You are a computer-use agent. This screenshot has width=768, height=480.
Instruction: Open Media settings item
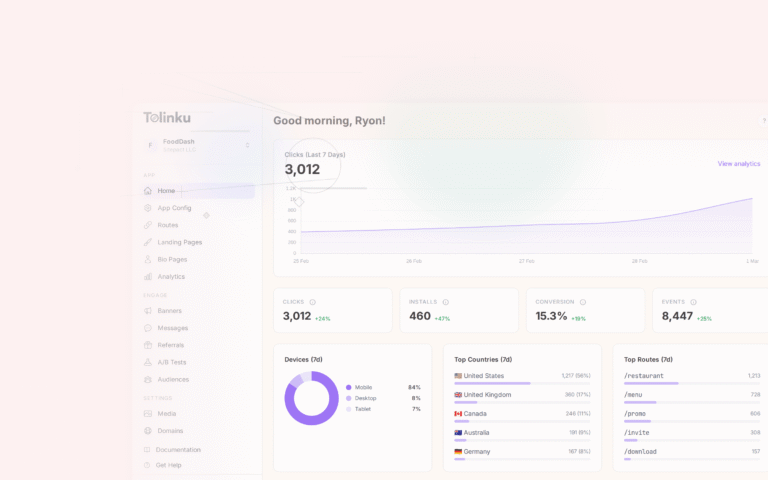pos(198,413)
